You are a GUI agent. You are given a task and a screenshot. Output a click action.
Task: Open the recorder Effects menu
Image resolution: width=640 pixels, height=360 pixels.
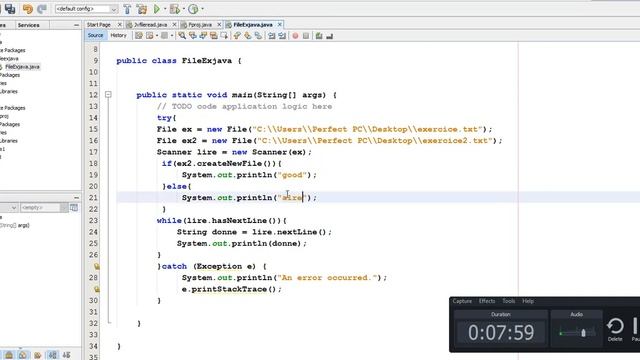tap(487, 301)
